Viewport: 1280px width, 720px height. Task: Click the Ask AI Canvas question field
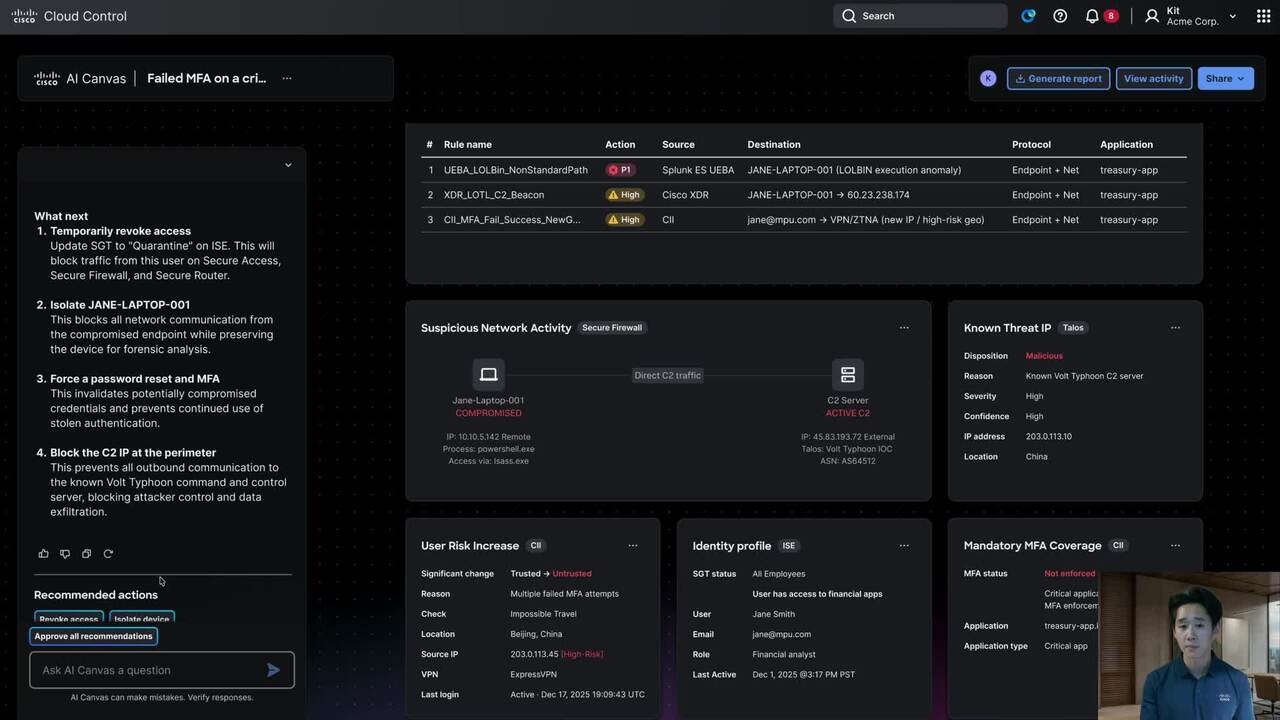click(150, 670)
